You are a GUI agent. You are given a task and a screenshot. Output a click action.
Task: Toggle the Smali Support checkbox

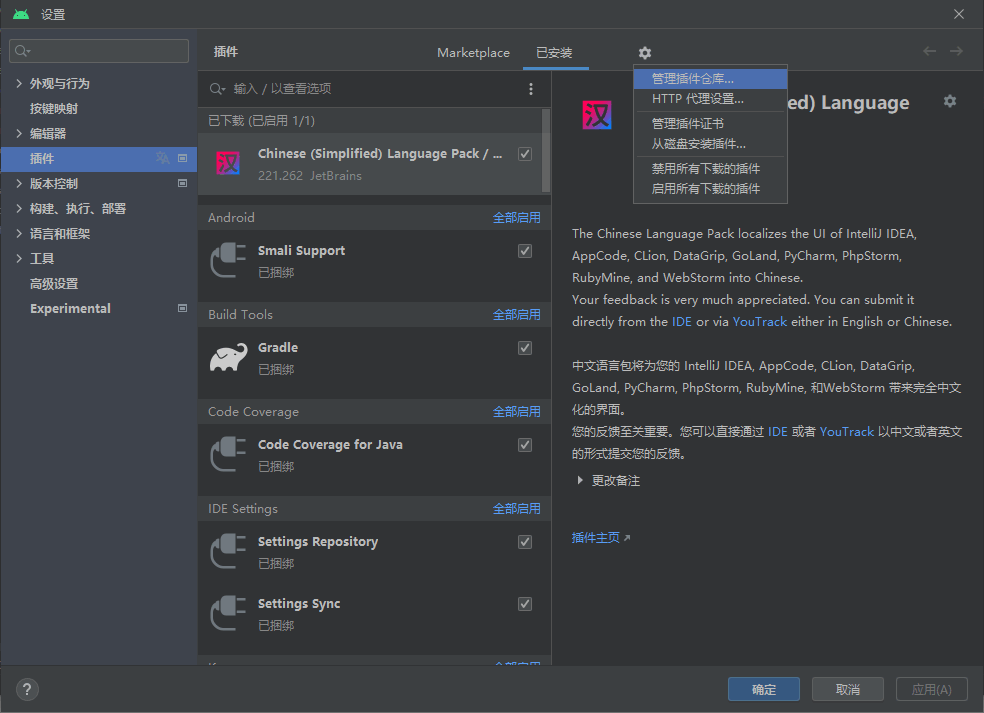[x=525, y=251]
